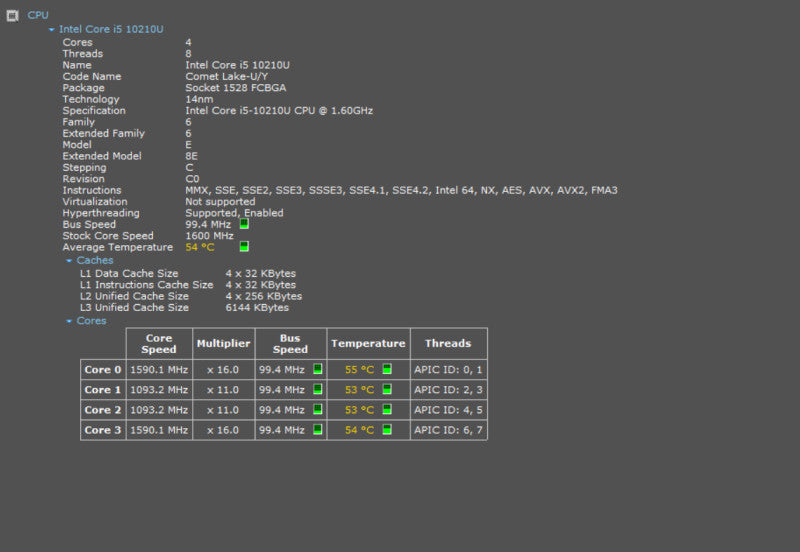Click the Average Temperature green graph icon

click(244, 246)
